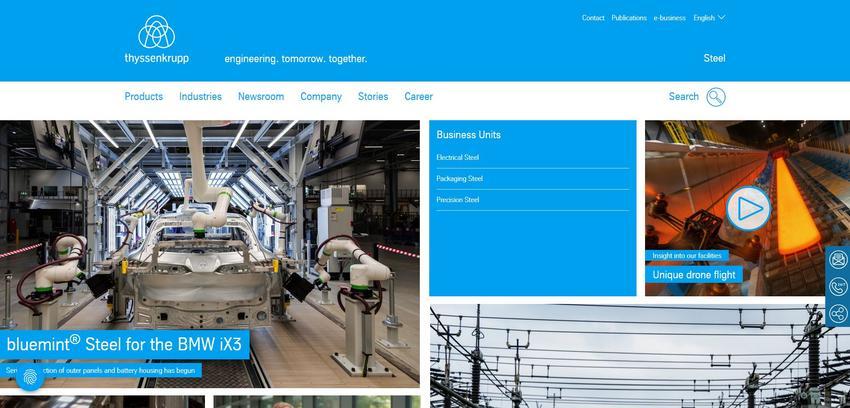Visit the e-business link
Screen dimensions: 850x408
669,18
